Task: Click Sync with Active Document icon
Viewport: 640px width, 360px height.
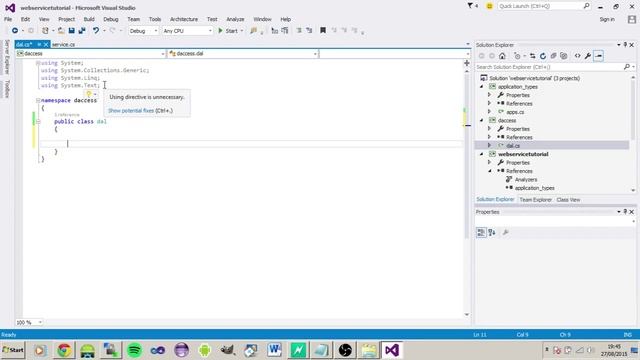Action: pyautogui.click(x=533, y=56)
